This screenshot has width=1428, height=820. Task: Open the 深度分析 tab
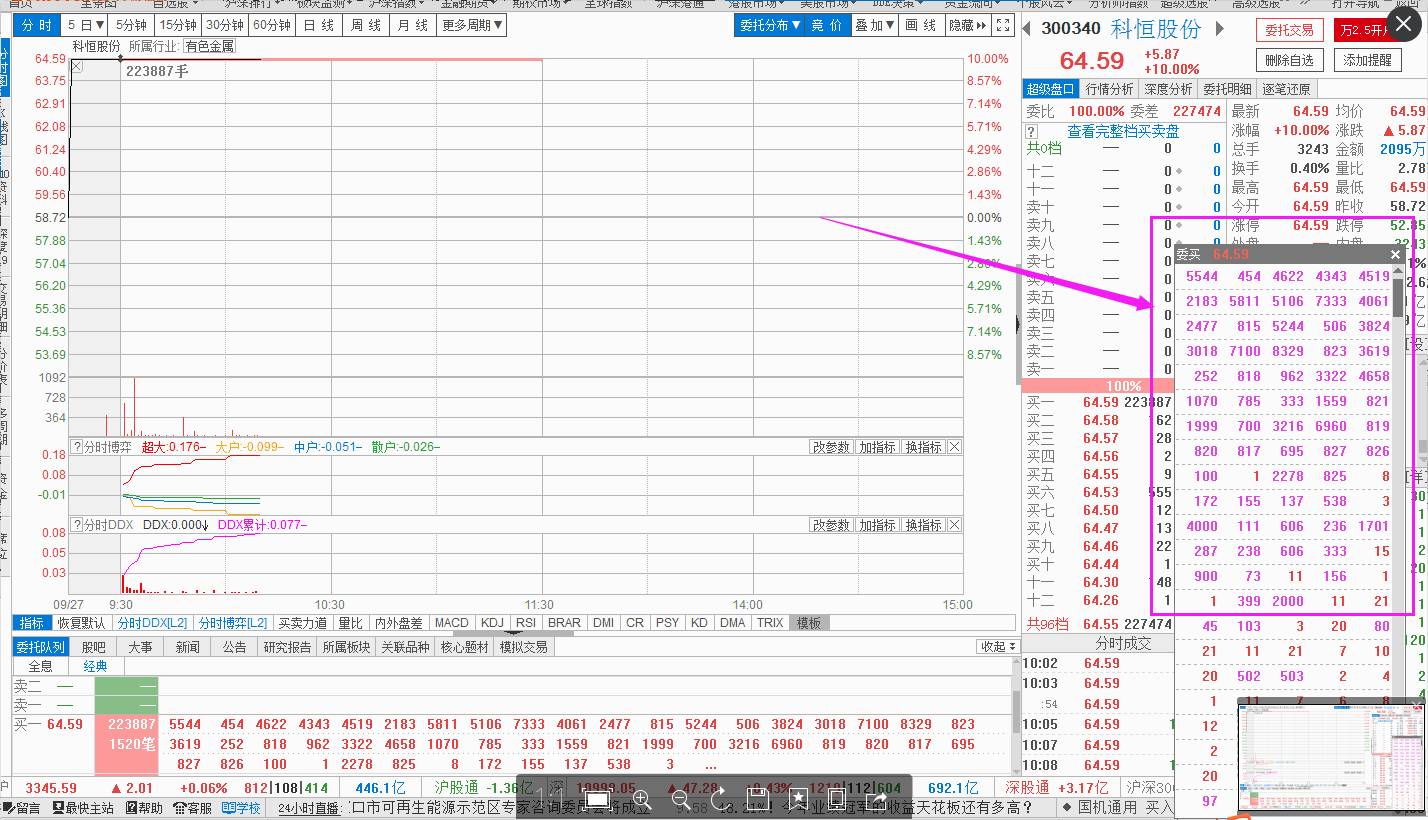(x=1168, y=89)
